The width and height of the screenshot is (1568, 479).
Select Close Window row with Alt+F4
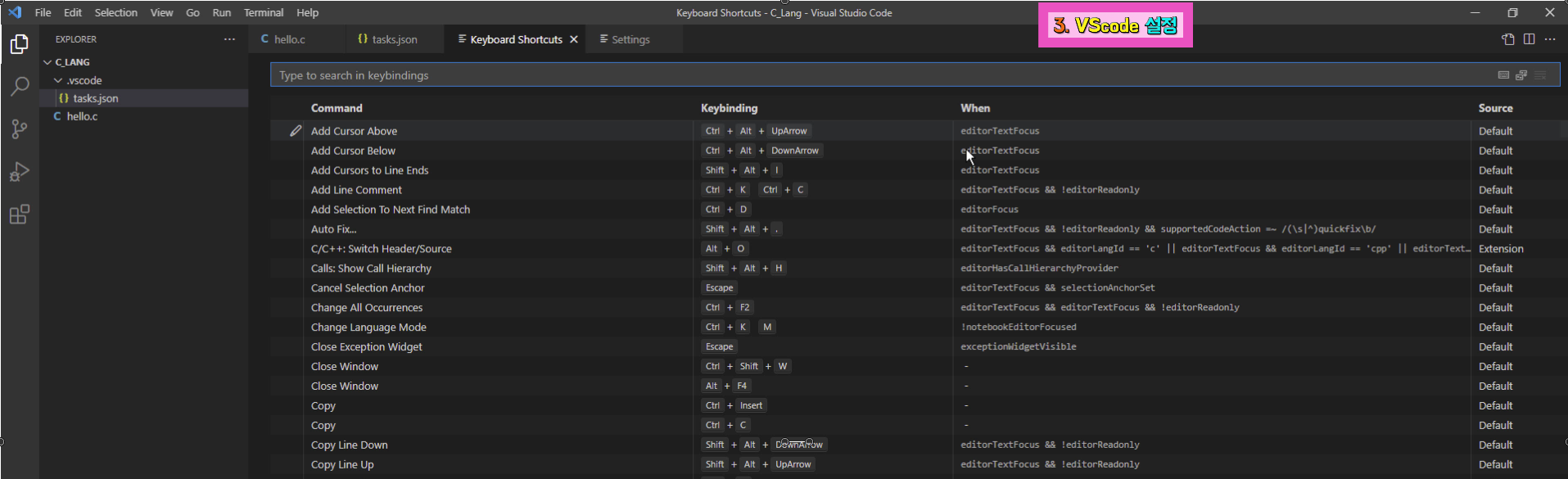pos(919,386)
